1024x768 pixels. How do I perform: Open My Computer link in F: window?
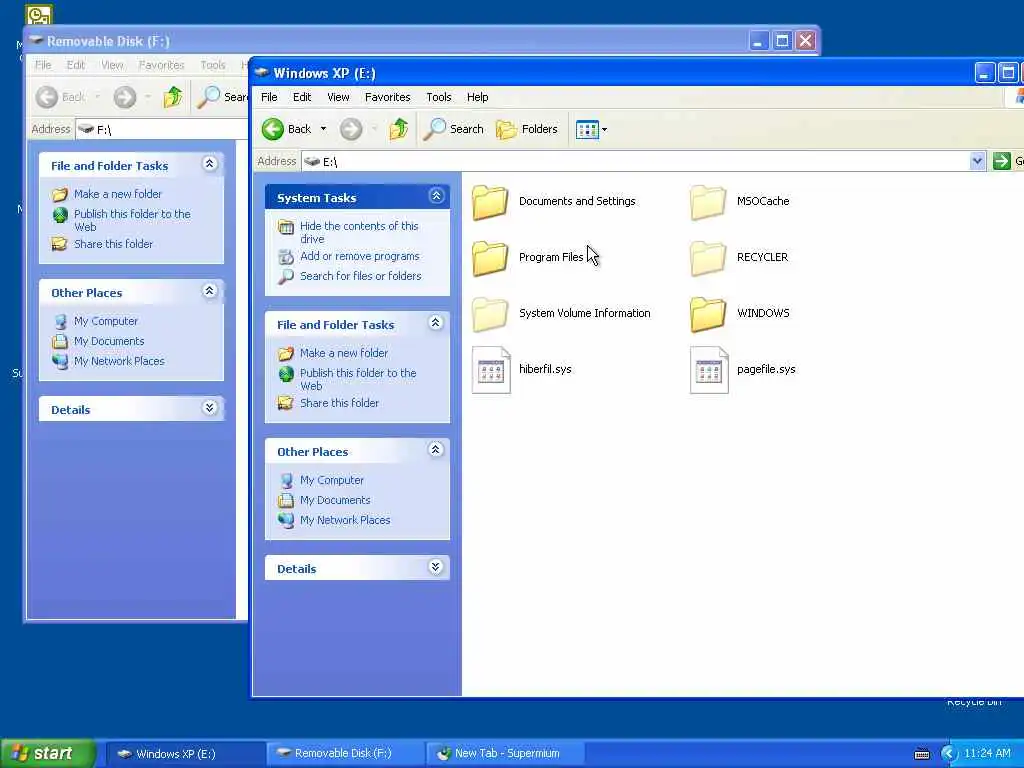pyautogui.click(x=106, y=321)
